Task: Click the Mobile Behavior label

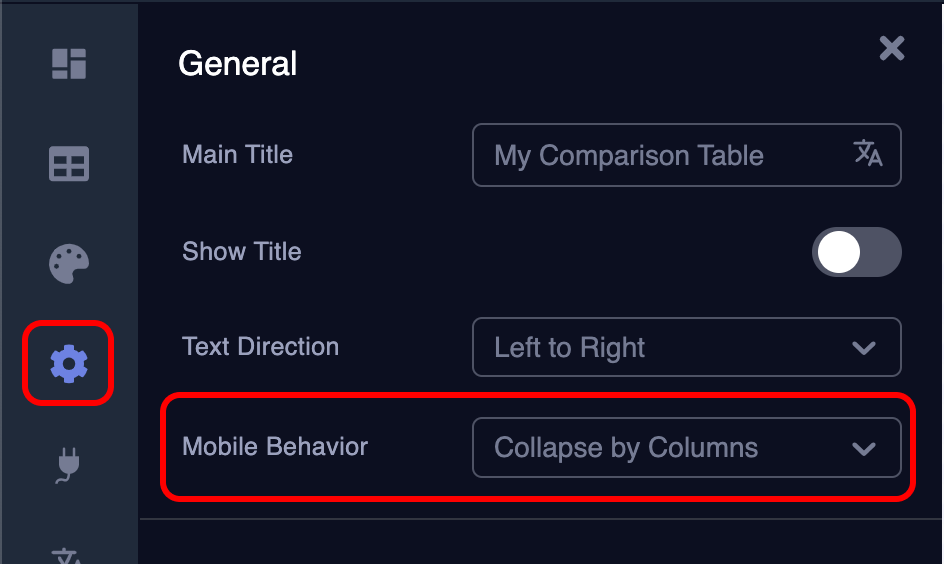Action: coord(275,446)
